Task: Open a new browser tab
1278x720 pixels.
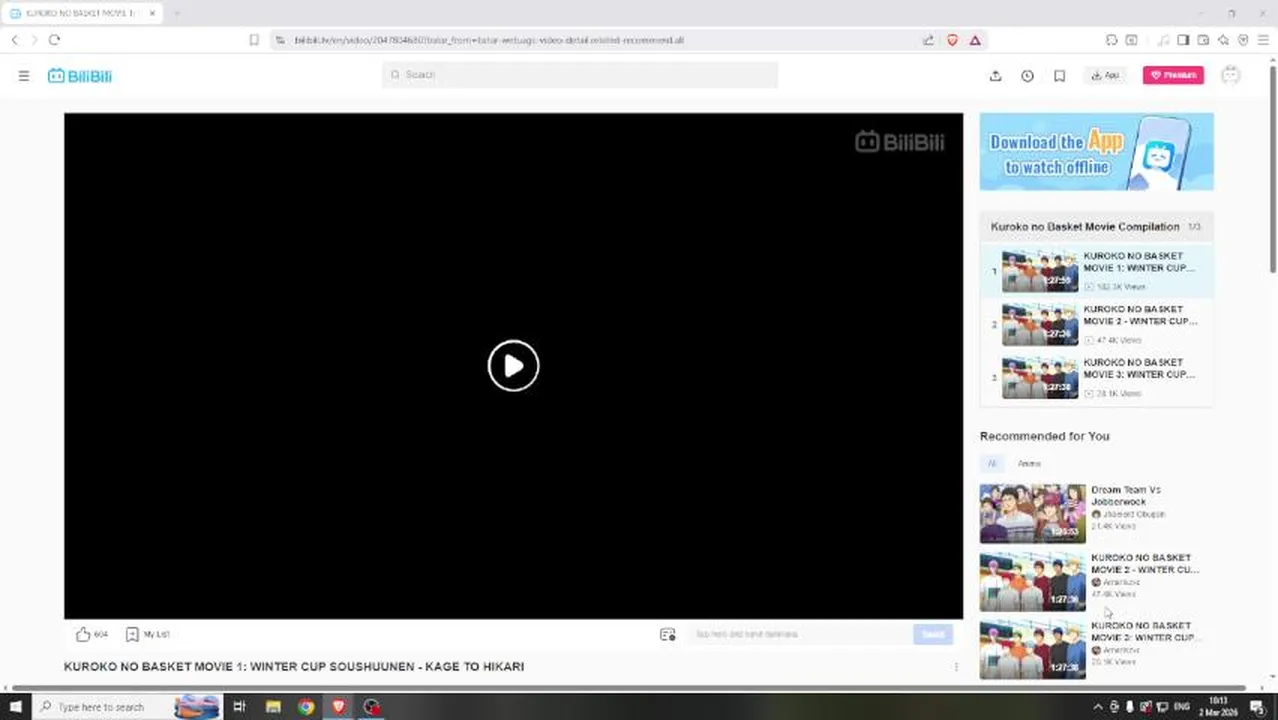Action: click(176, 13)
